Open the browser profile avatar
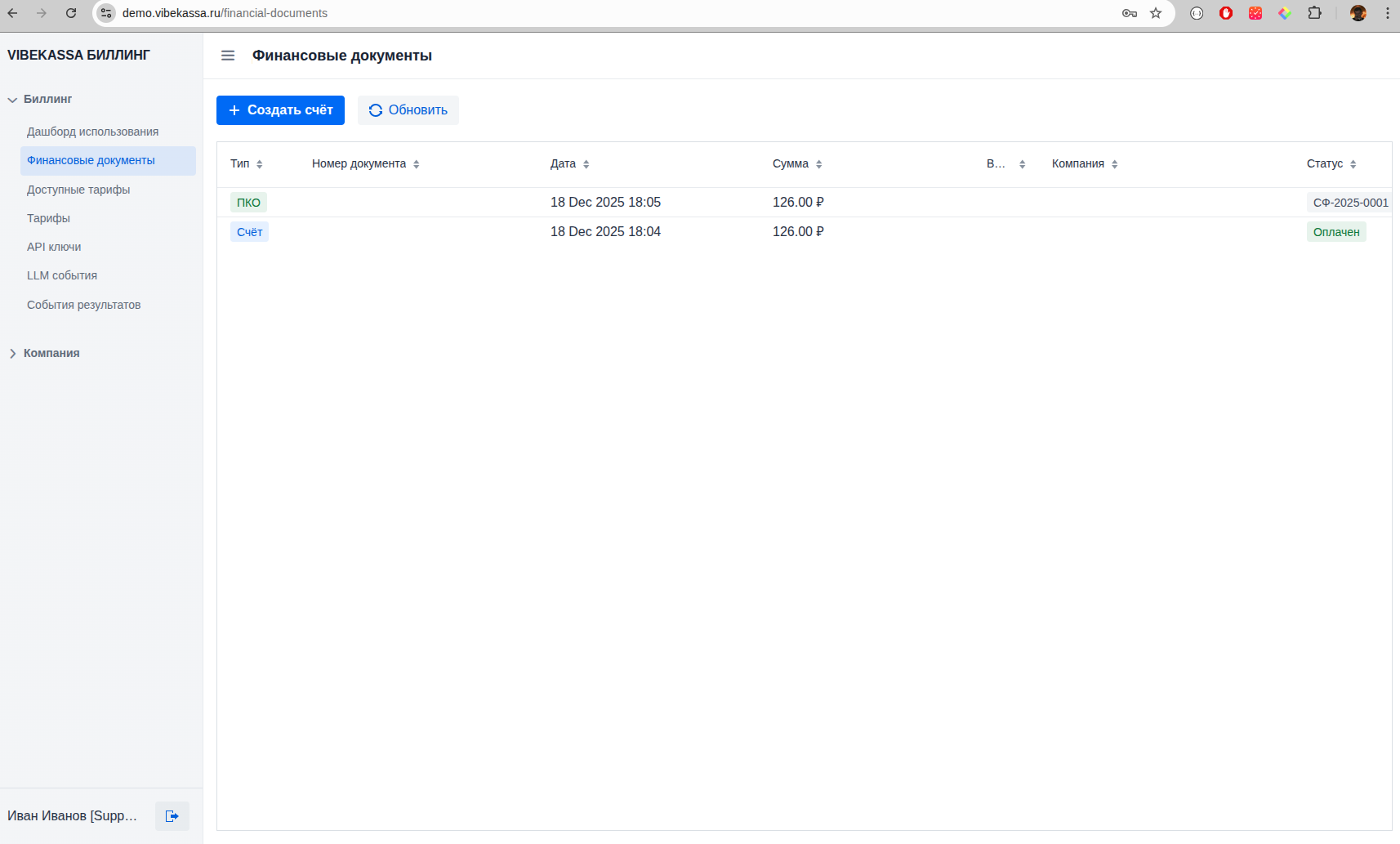1400x844 pixels. (x=1358, y=13)
